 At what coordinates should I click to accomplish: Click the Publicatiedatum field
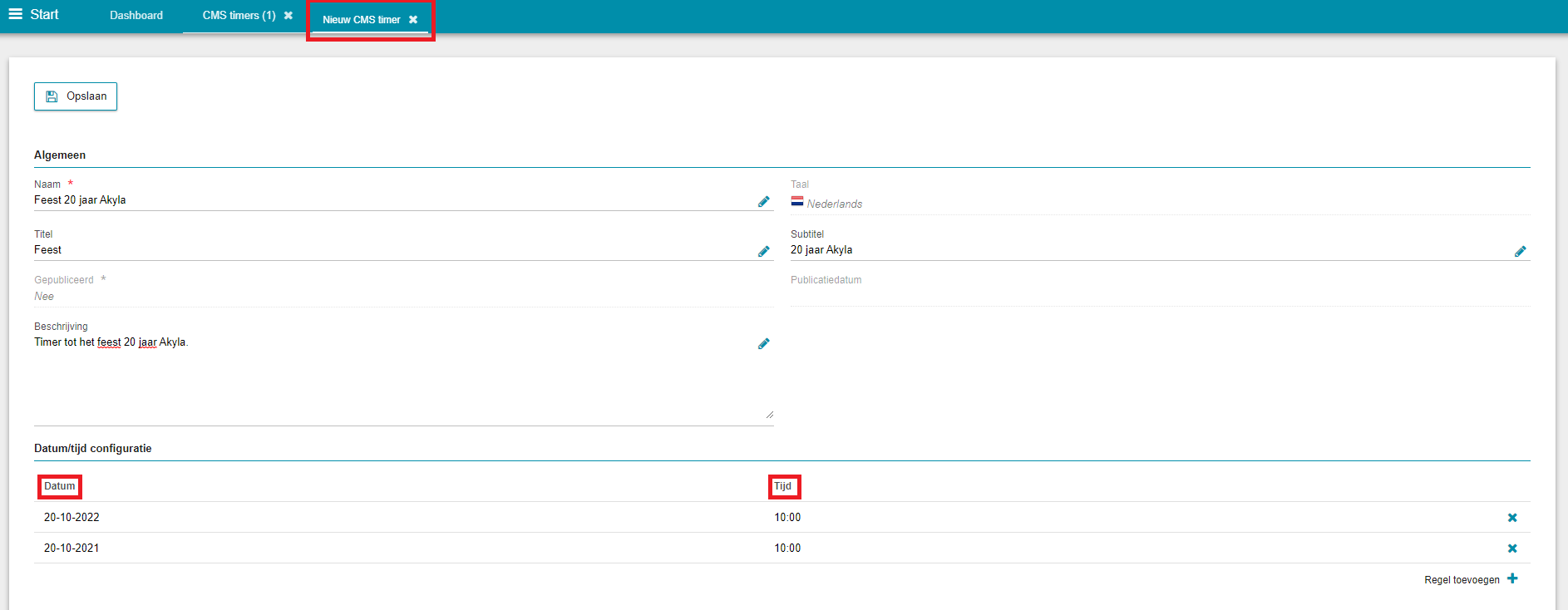[x=1160, y=296]
